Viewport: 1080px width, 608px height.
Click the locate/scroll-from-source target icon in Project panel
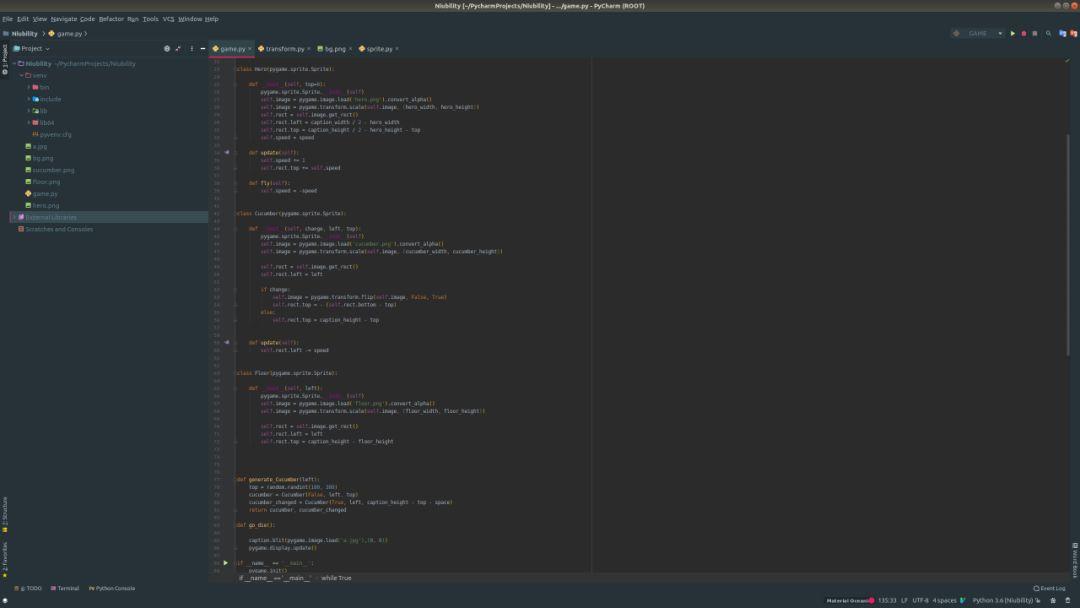[x=167, y=48]
